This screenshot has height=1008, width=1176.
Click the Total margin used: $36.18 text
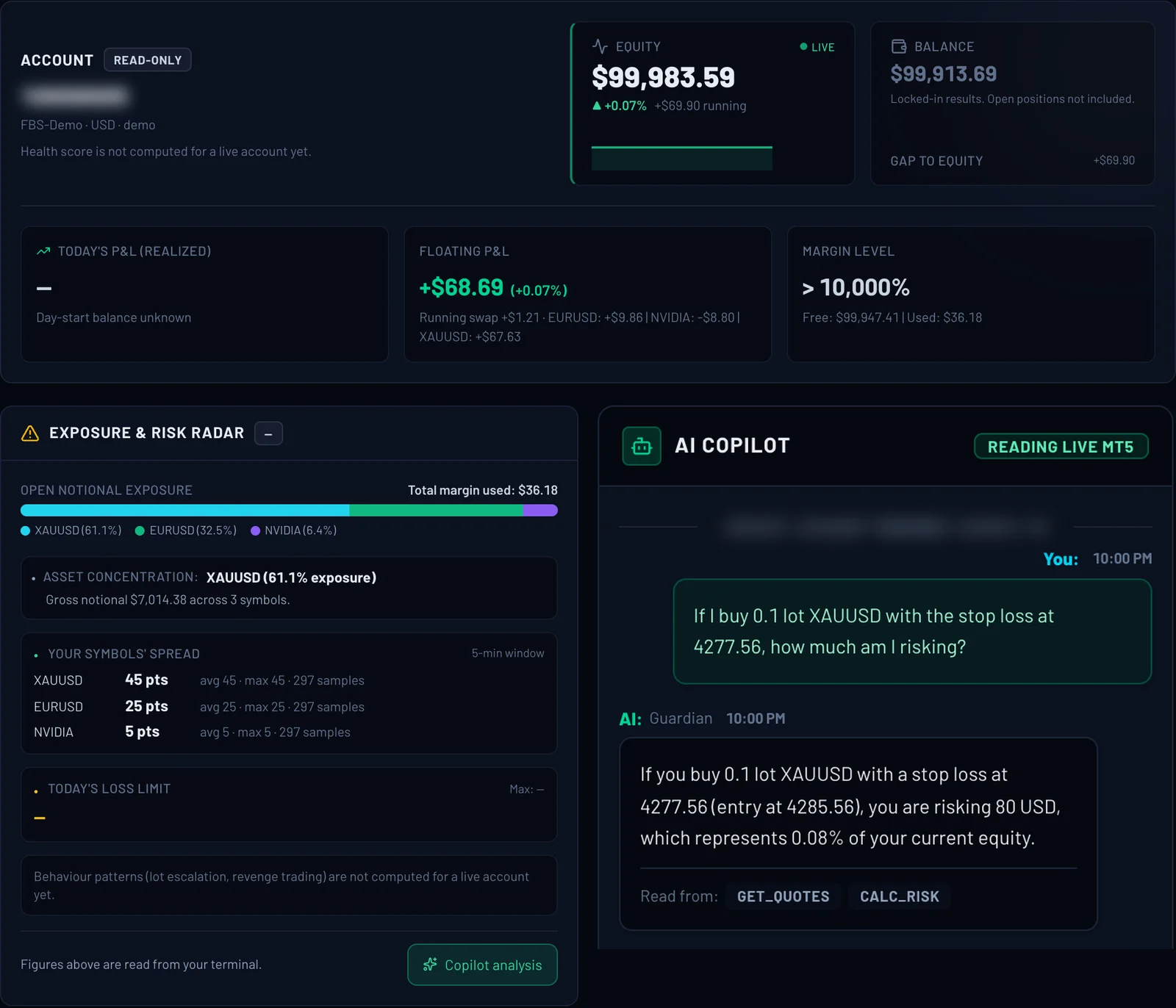(483, 490)
